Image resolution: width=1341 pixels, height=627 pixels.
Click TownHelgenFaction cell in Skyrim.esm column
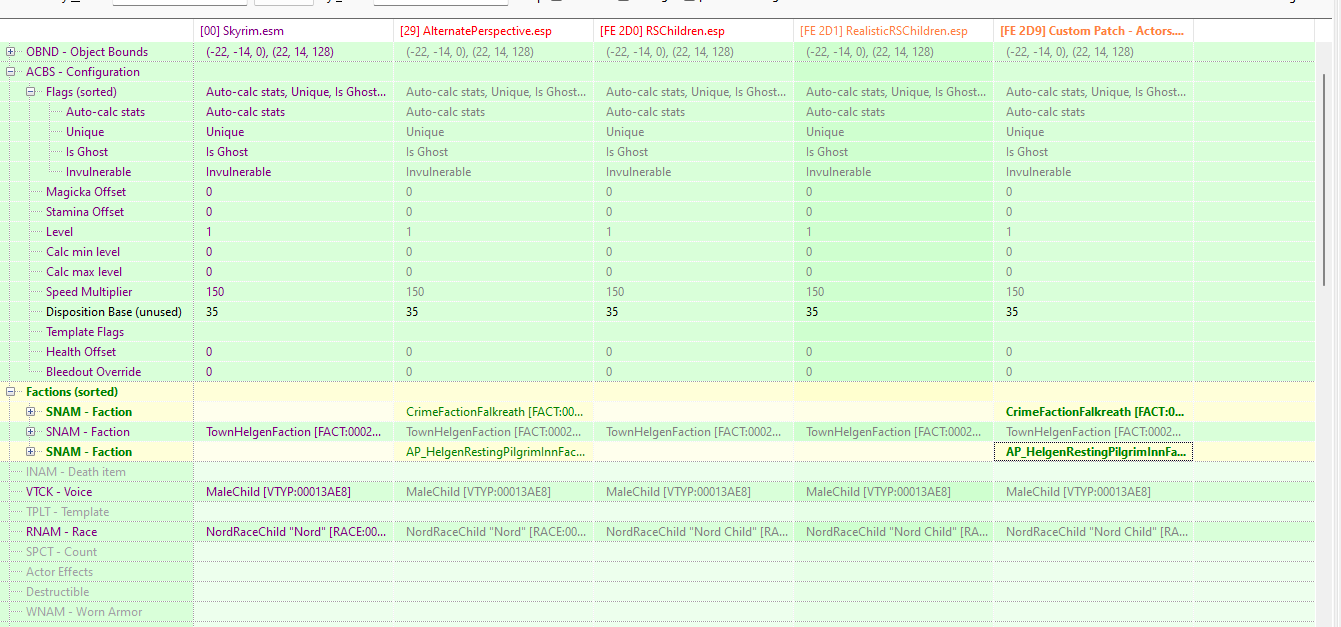point(294,432)
